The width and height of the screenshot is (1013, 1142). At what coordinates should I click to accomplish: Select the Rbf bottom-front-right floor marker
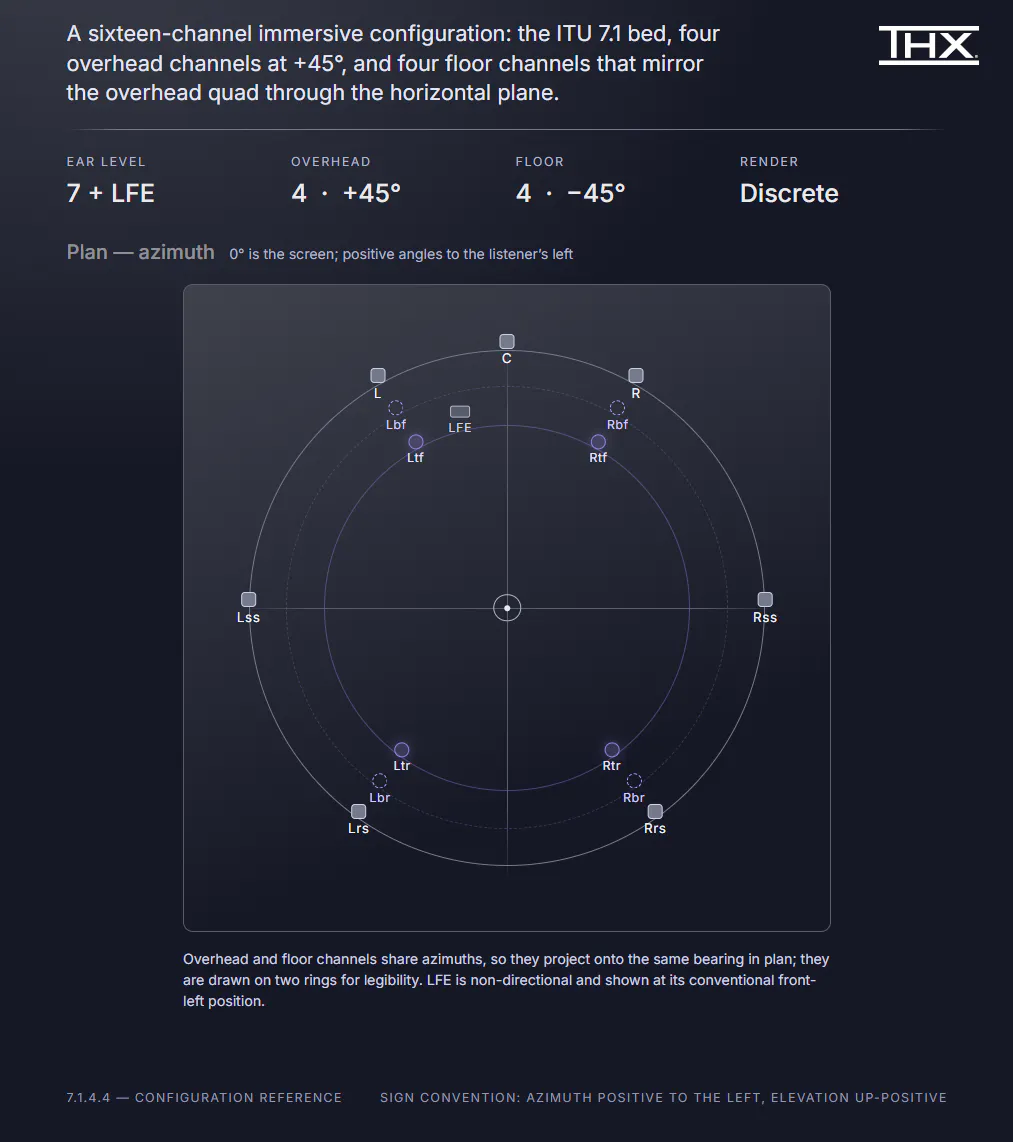pos(618,408)
